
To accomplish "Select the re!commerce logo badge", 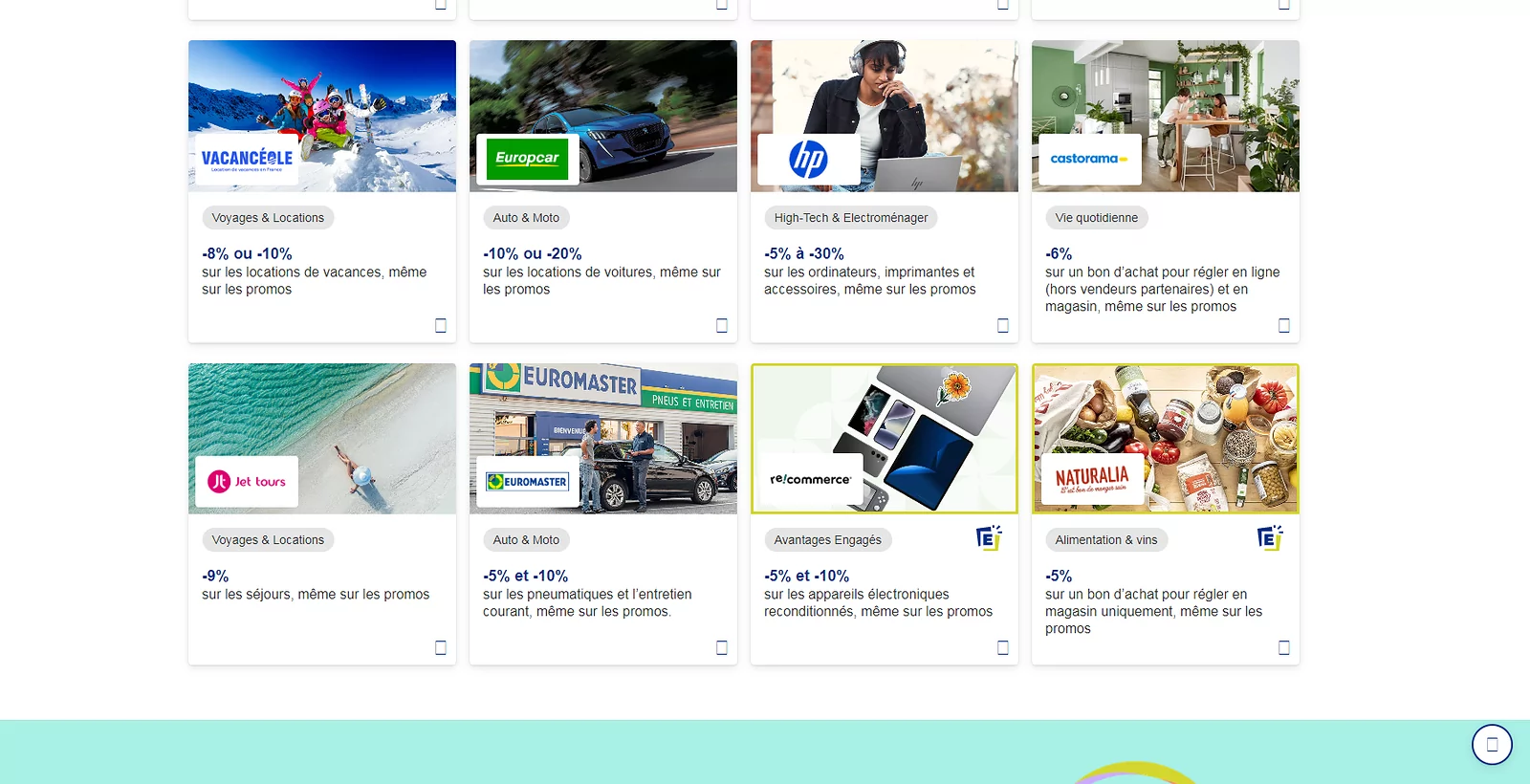I will pyautogui.click(x=811, y=480).
